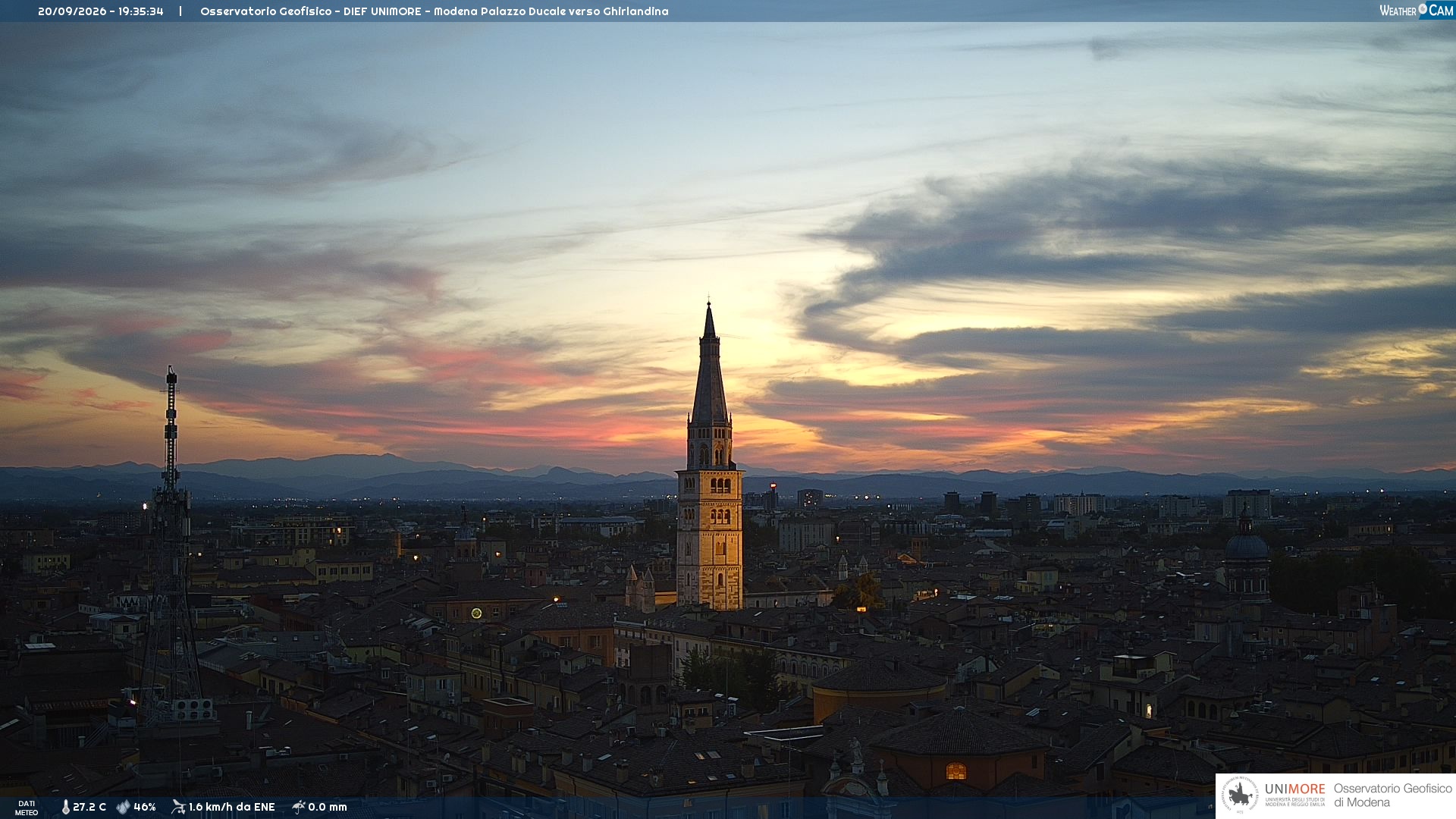Click the 0.0 mm rainfall value
1456x819 pixels.
328,807
